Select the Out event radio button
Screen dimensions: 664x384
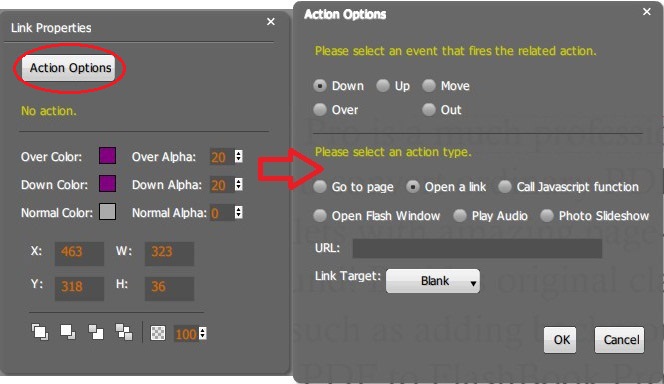(x=429, y=110)
